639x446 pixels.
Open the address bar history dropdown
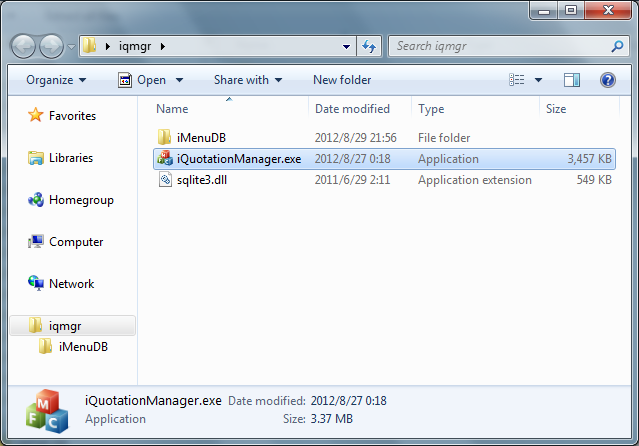pyautogui.click(x=346, y=46)
